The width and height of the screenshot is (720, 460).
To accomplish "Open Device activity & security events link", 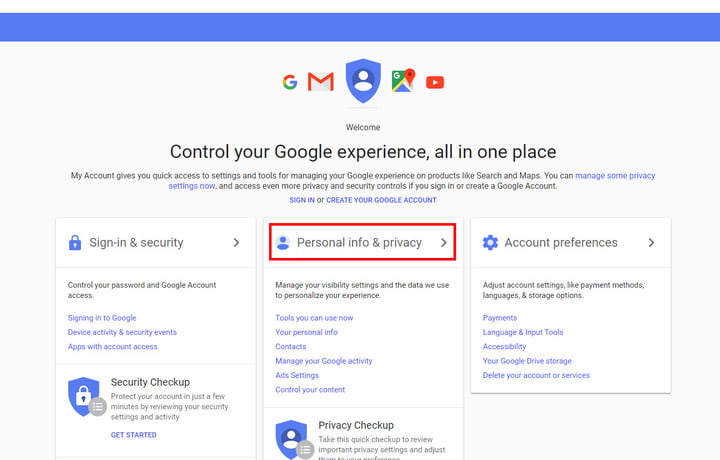I will tap(122, 332).
